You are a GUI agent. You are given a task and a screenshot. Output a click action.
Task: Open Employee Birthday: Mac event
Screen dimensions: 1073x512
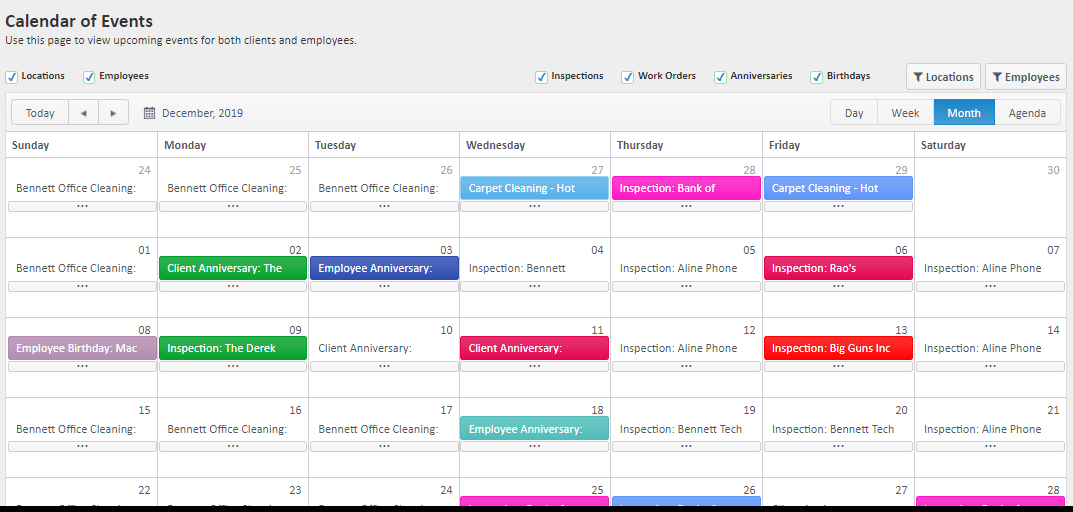click(x=82, y=348)
